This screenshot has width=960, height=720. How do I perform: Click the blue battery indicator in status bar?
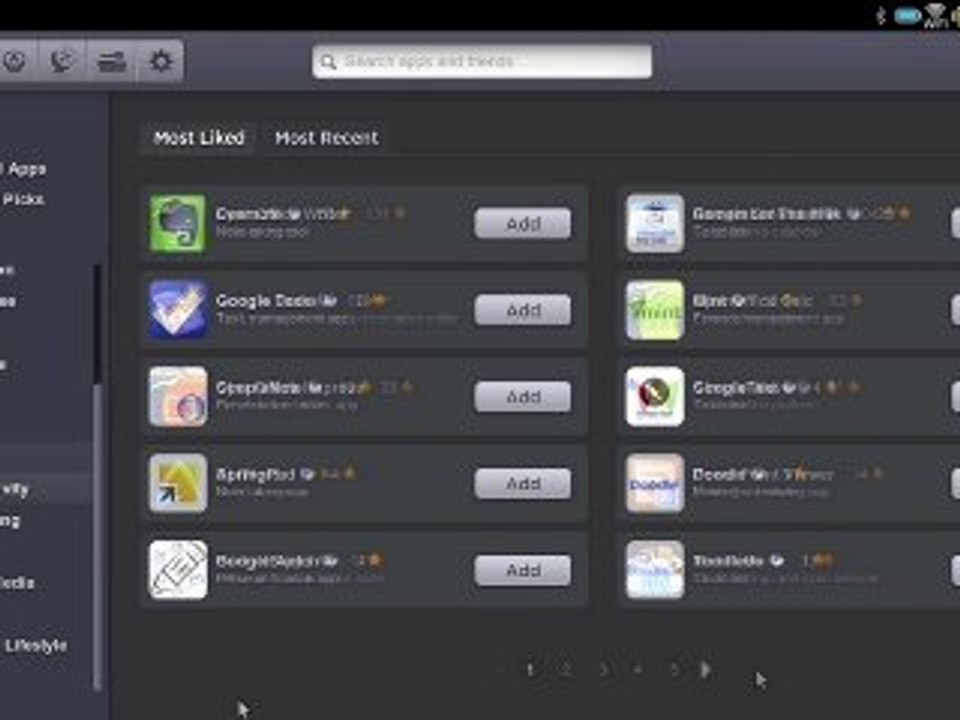point(907,15)
